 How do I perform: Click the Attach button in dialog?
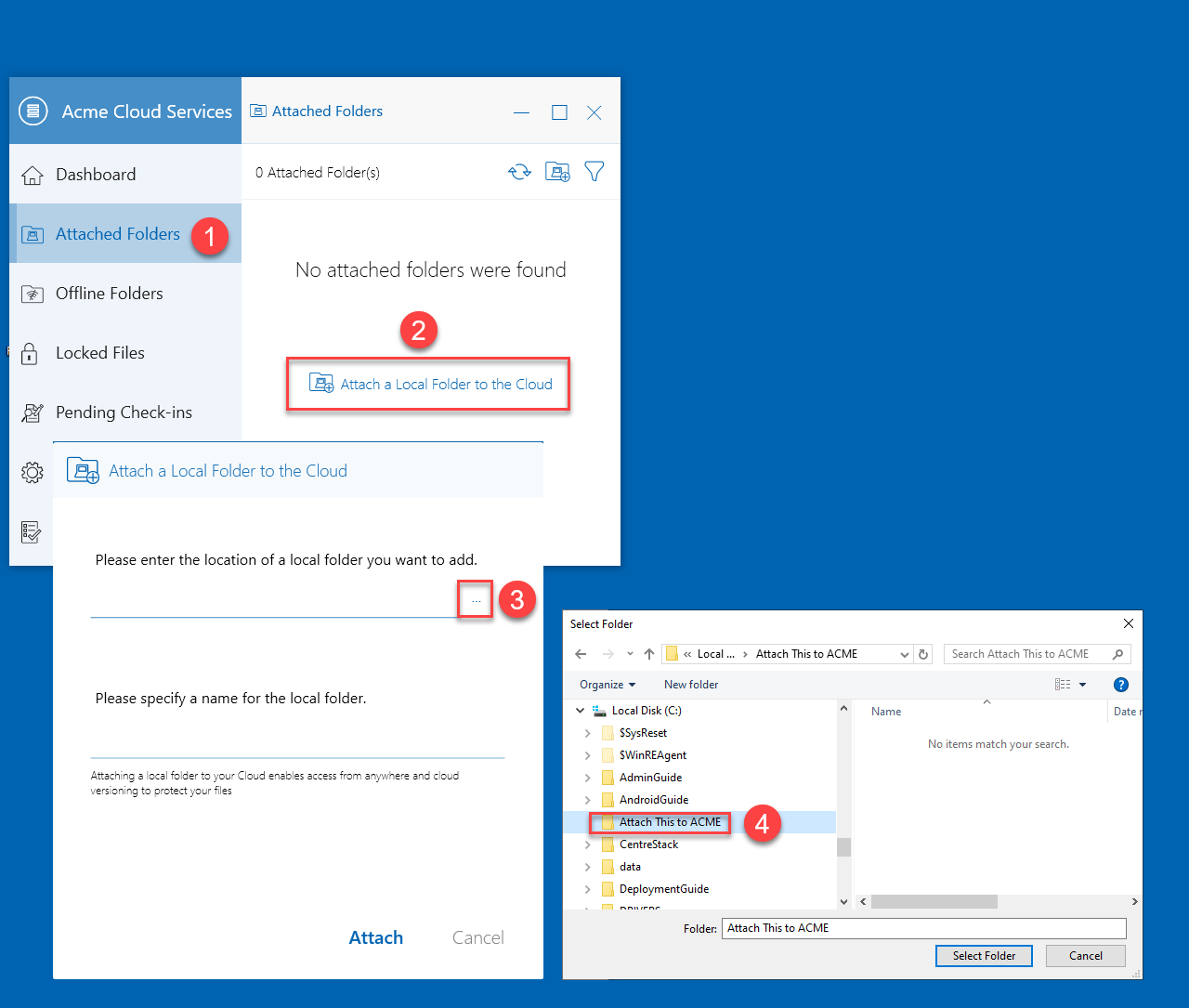coord(376,937)
